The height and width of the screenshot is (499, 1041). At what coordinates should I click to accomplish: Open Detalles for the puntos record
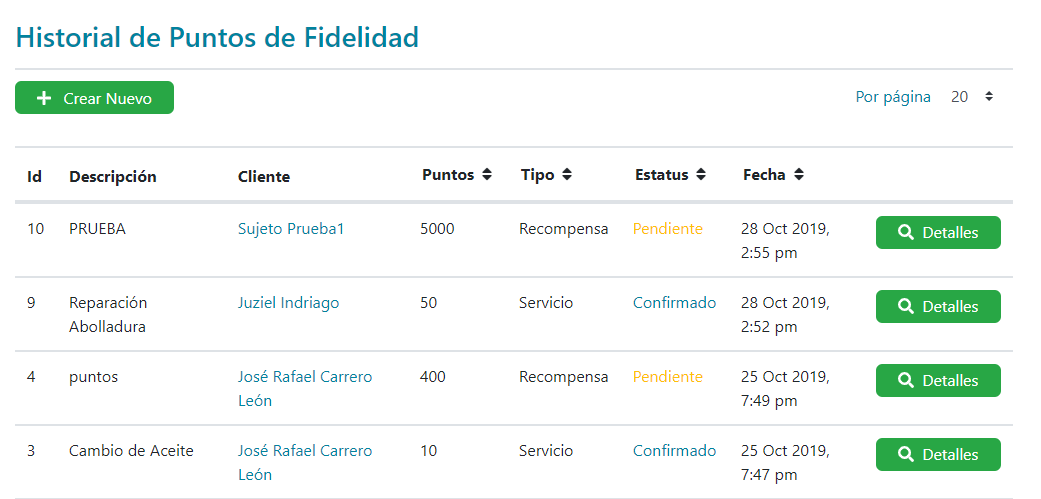click(937, 380)
